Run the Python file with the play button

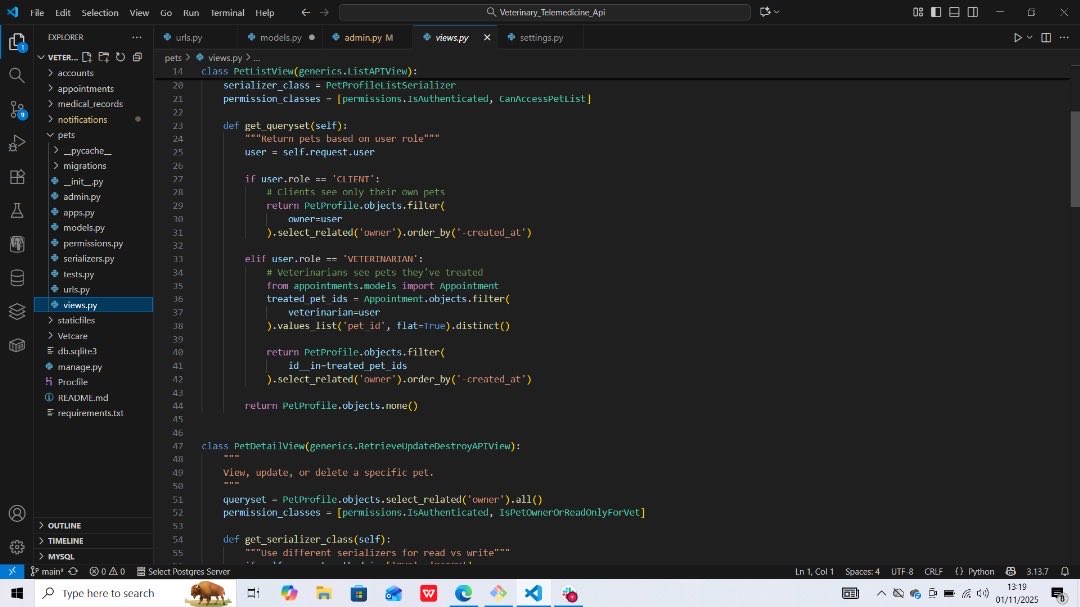[x=1017, y=37]
